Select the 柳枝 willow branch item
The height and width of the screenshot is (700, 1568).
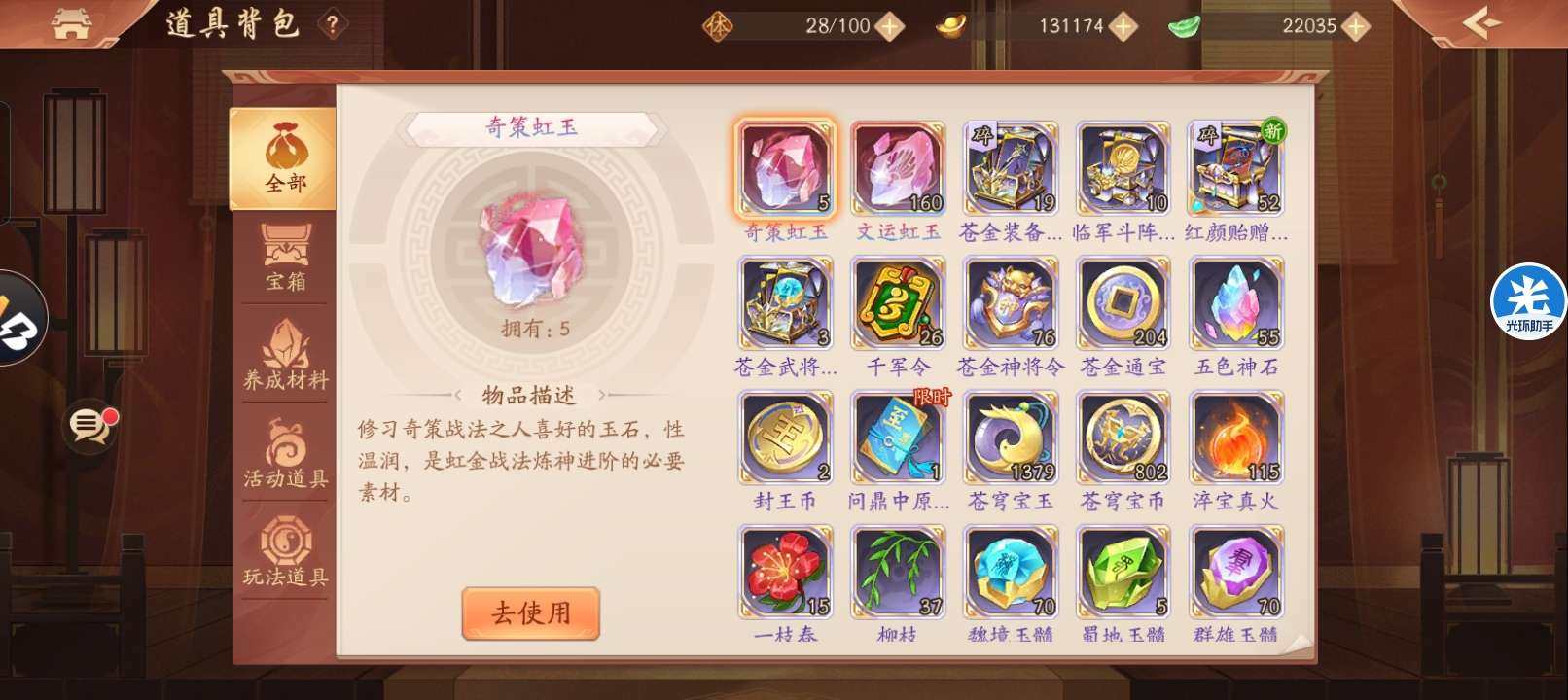[898, 574]
